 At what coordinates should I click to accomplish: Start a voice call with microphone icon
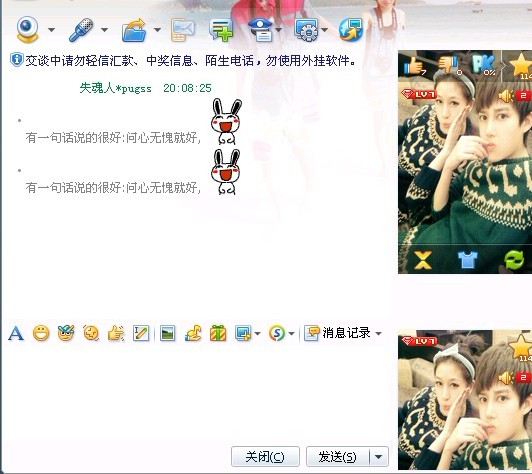coord(81,30)
